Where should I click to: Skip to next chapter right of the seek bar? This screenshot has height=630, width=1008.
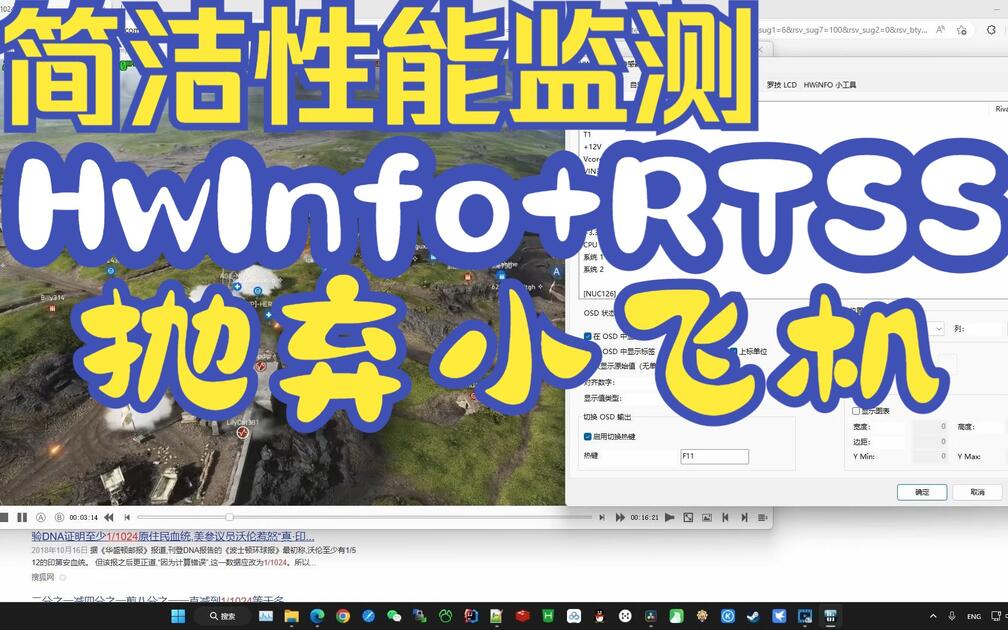602,517
